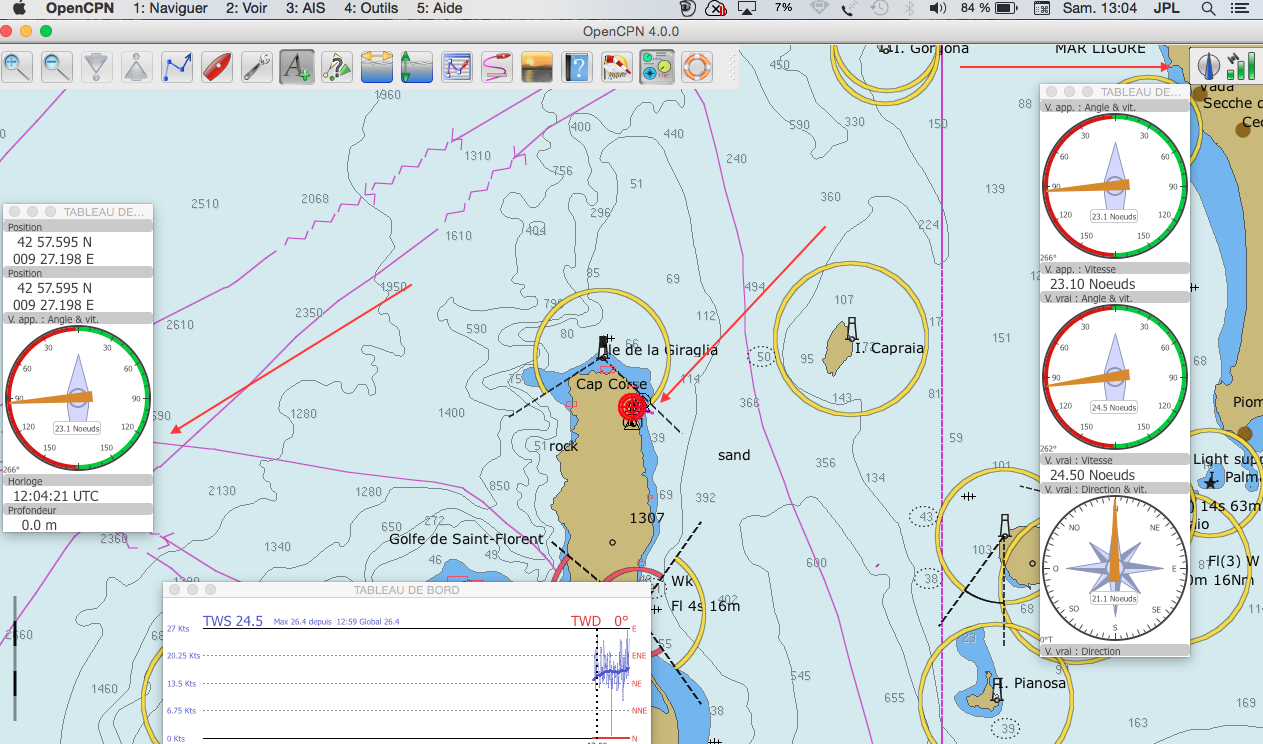Open the Outils menu
1263x744 pixels.
click(x=372, y=8)
